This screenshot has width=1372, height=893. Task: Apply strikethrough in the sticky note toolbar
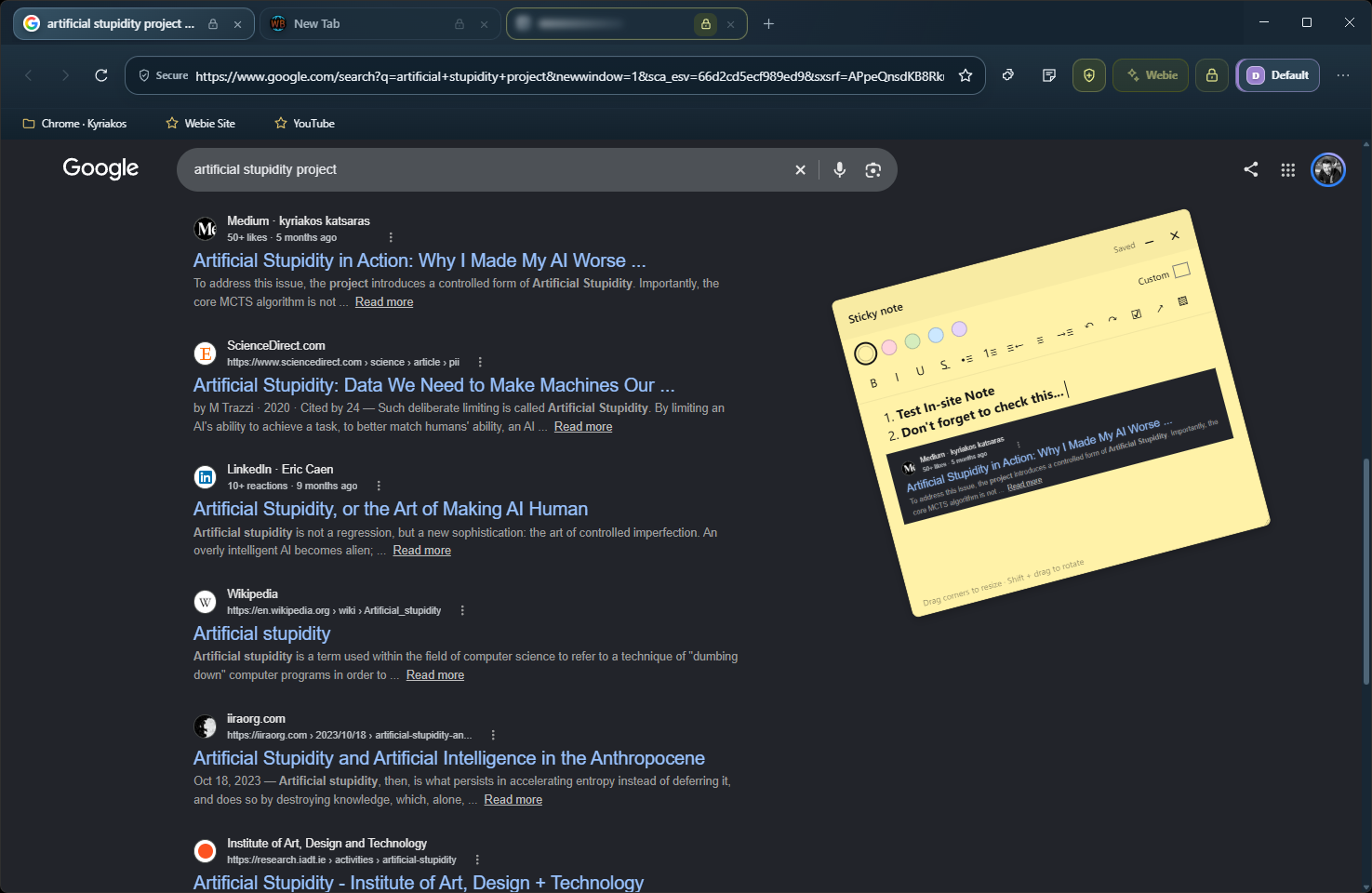(944, 365)
